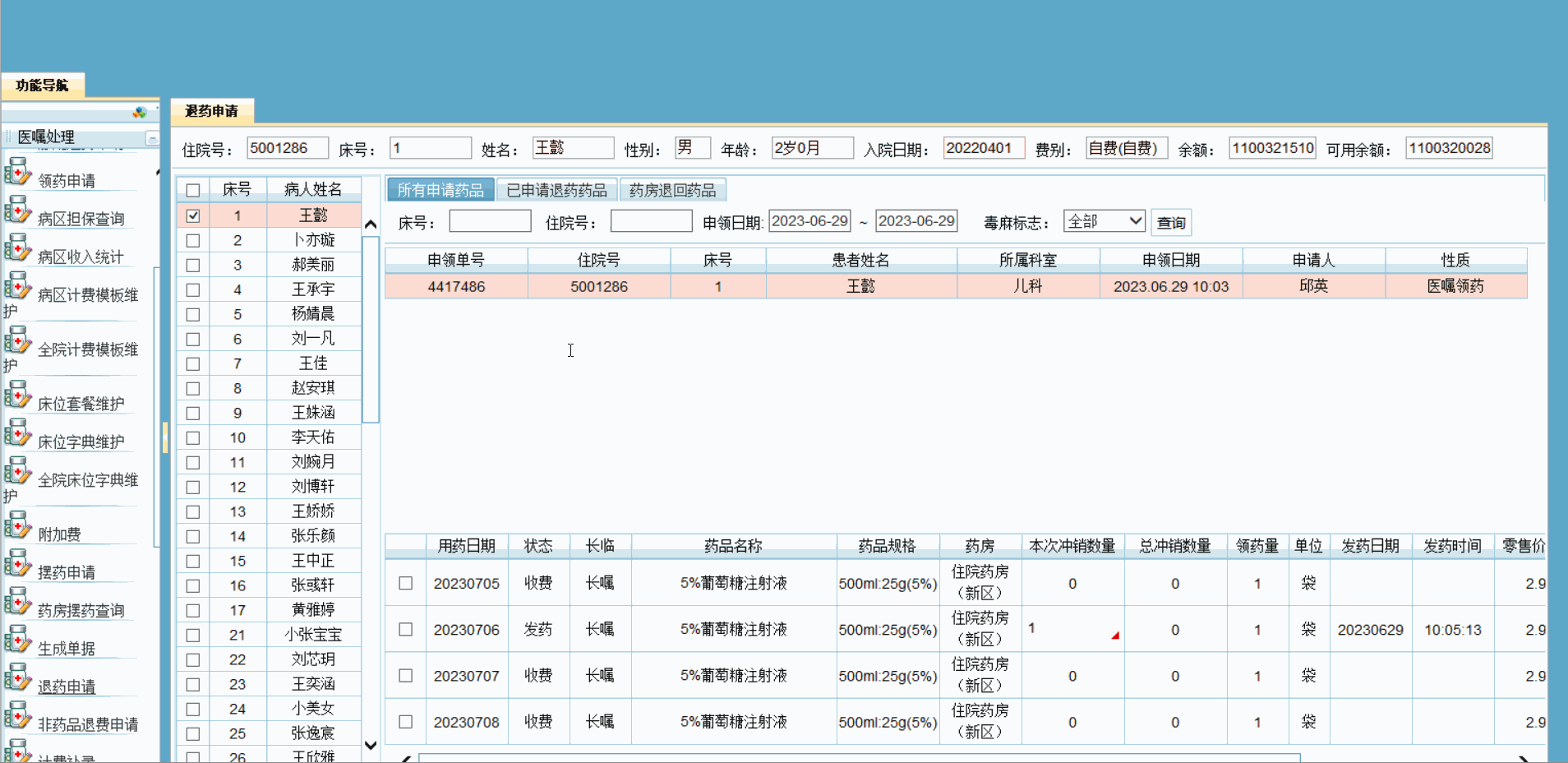
Task: Select checkbox for 20230708 drug row
Action: 406,722
